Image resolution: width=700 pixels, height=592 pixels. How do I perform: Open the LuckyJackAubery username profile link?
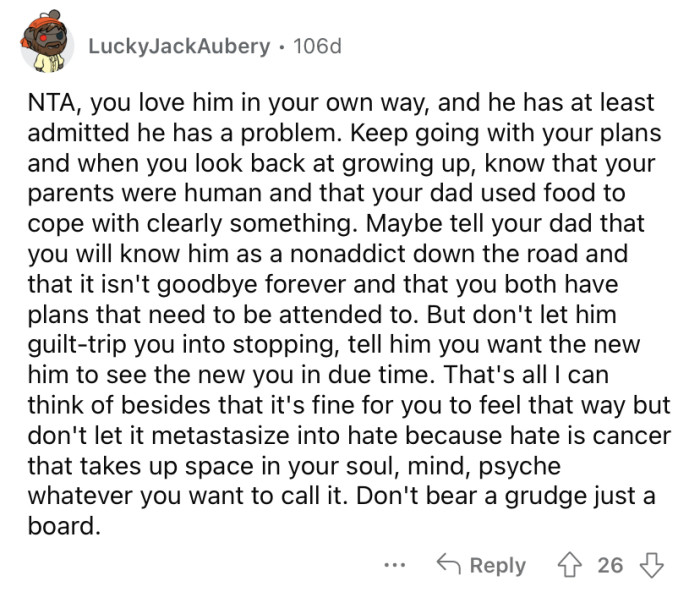[x=179, y=46]
